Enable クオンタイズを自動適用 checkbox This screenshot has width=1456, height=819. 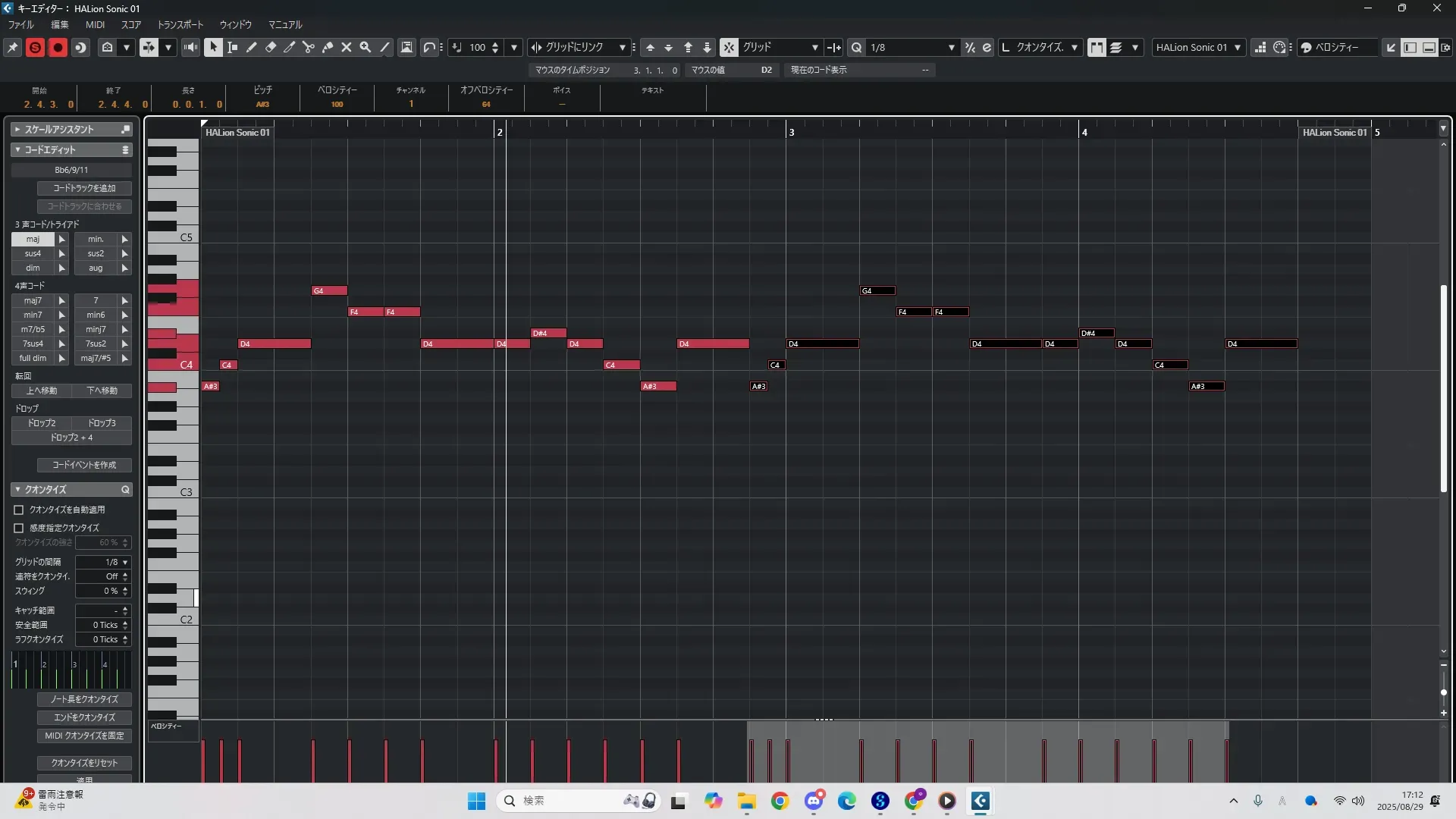[19, 510]
